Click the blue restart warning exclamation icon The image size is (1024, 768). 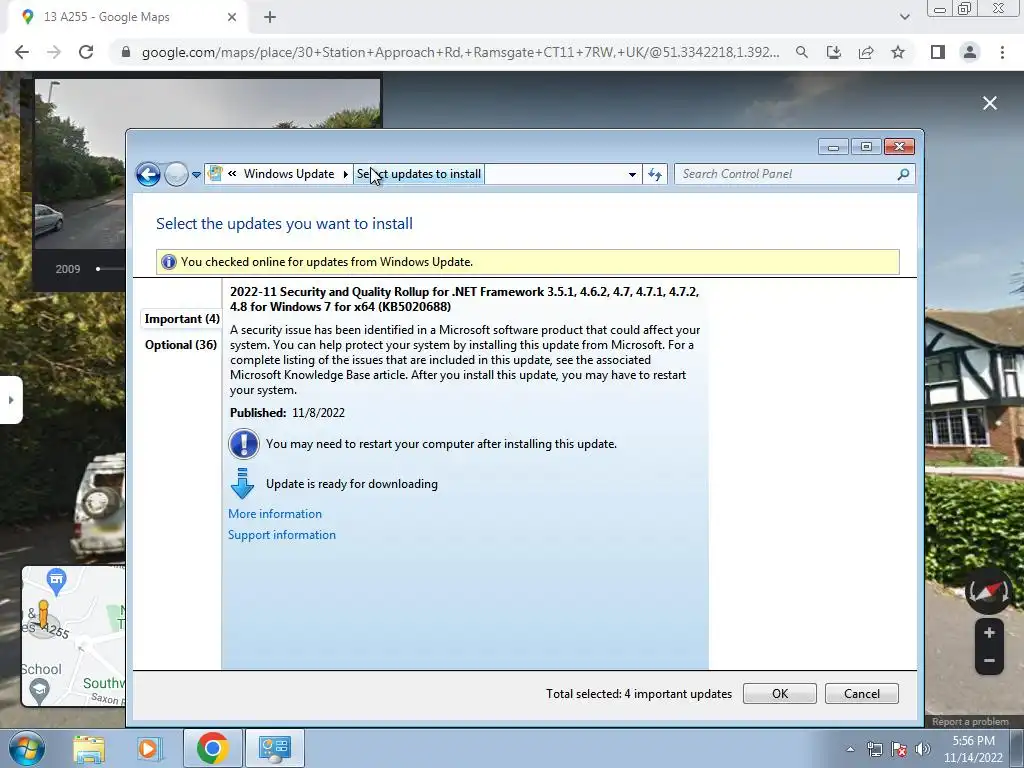[244, 443]
